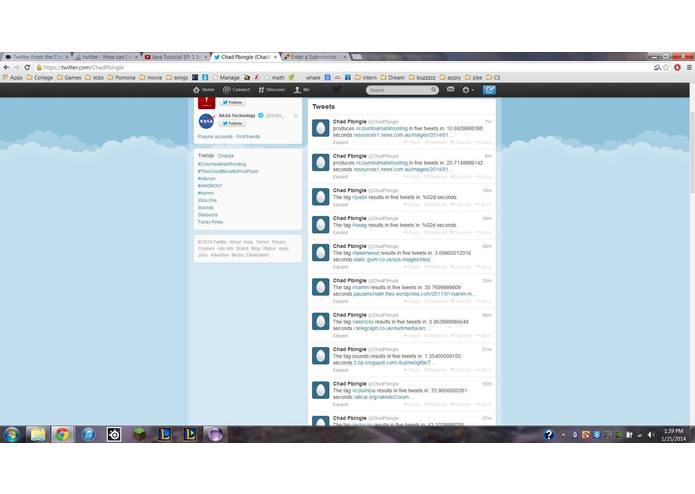Open the NASA Technology avatar
This screenshot has width=695, height=494.
click(x=206, y=121)
